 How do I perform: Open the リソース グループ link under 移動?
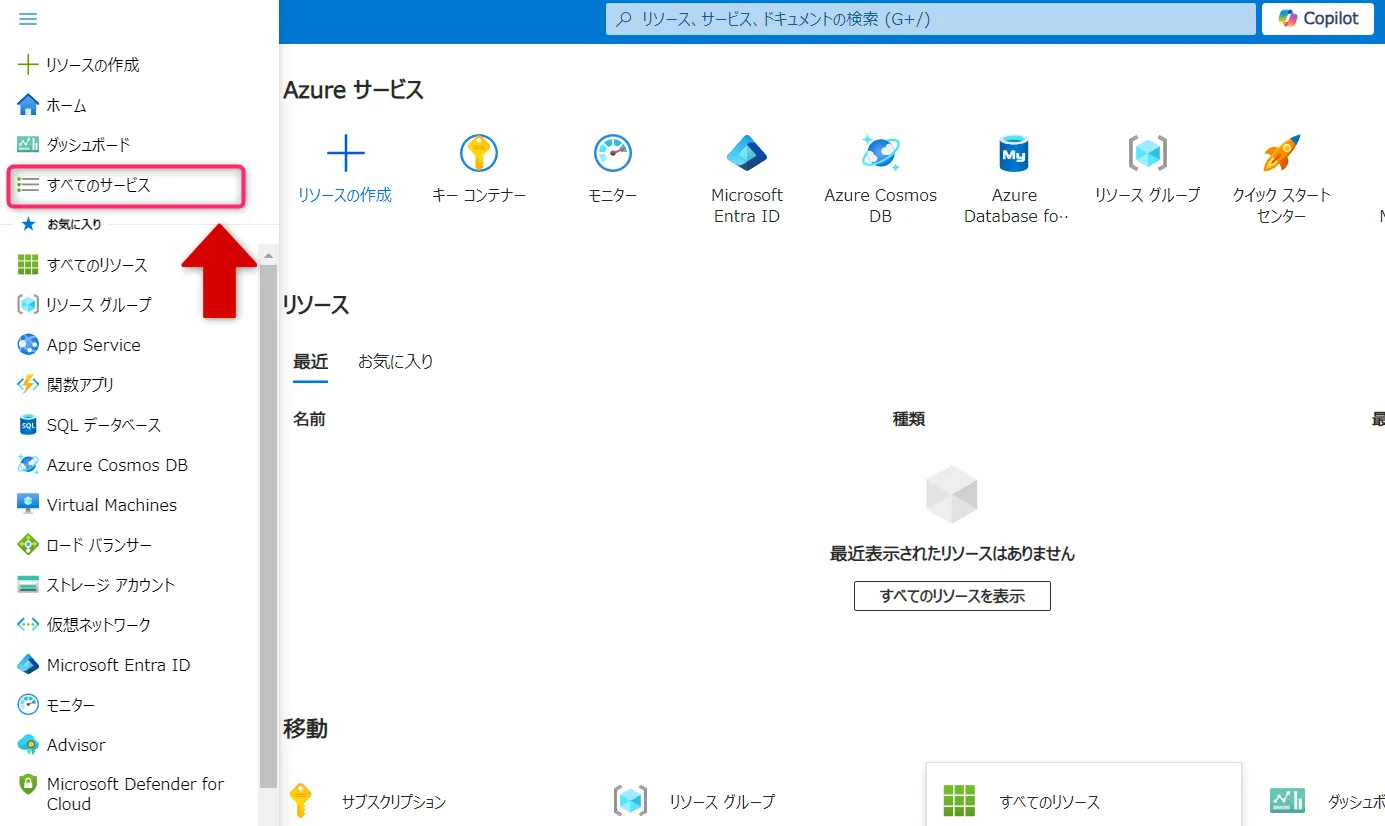722,802
